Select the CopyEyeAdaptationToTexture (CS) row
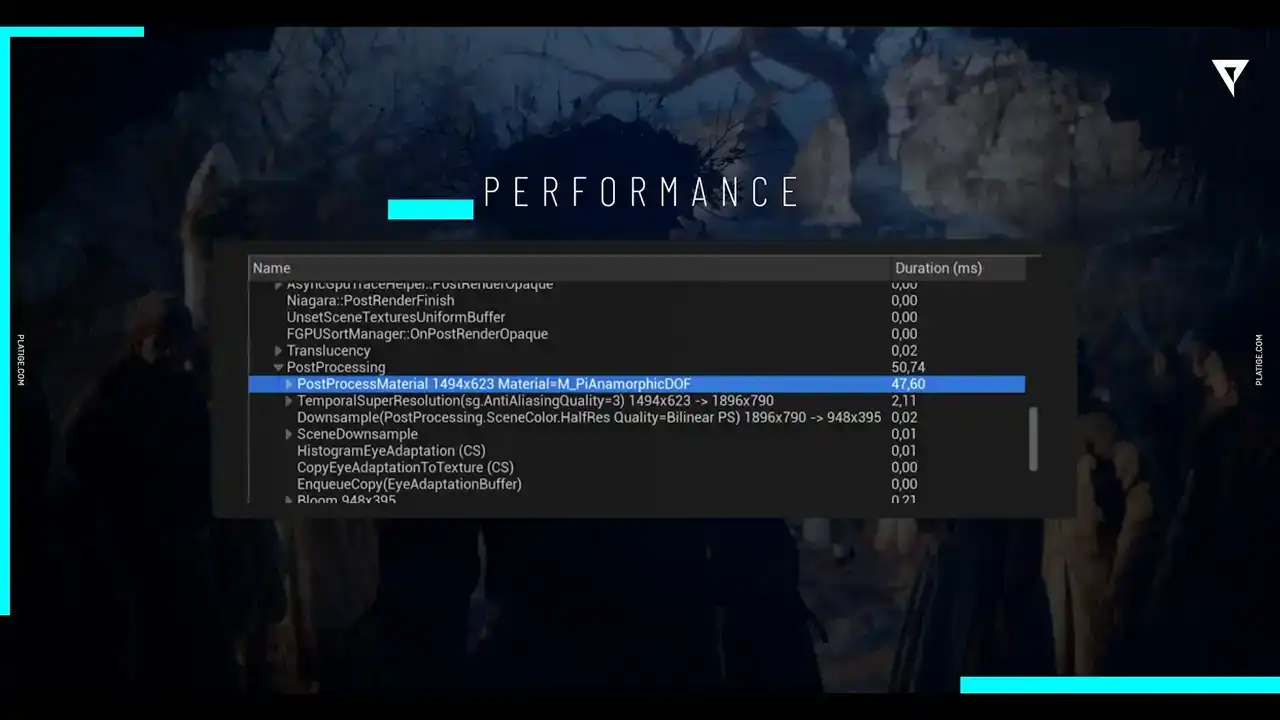Image resolution: width=1280 pixels, height=720 pixels. pos(405,468)
